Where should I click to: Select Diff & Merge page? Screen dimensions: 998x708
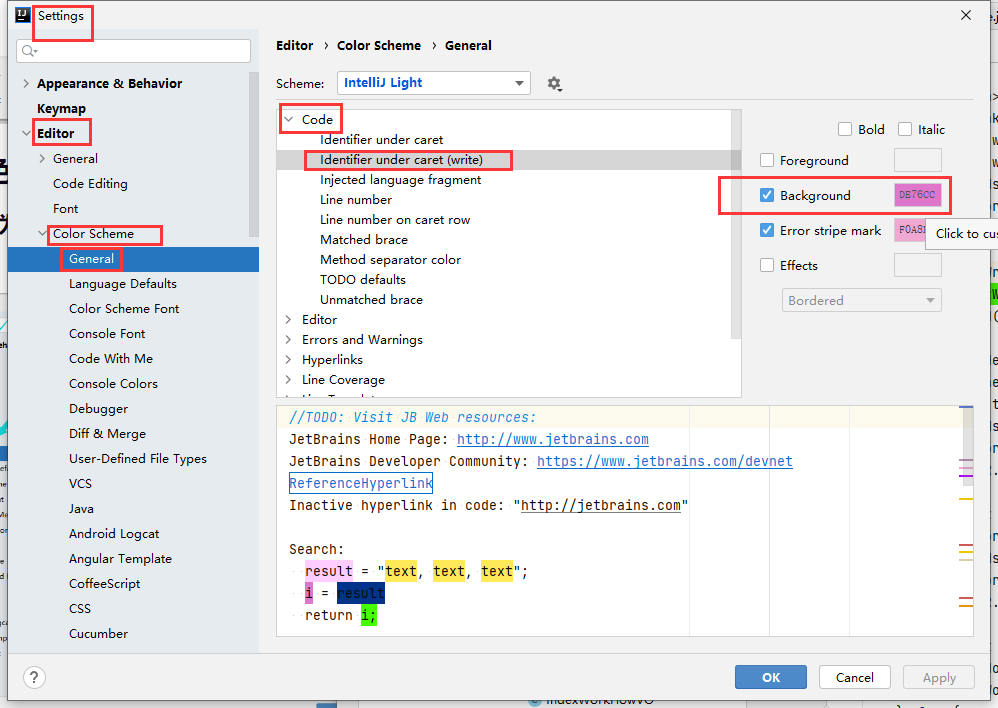[x=107, y=434]
